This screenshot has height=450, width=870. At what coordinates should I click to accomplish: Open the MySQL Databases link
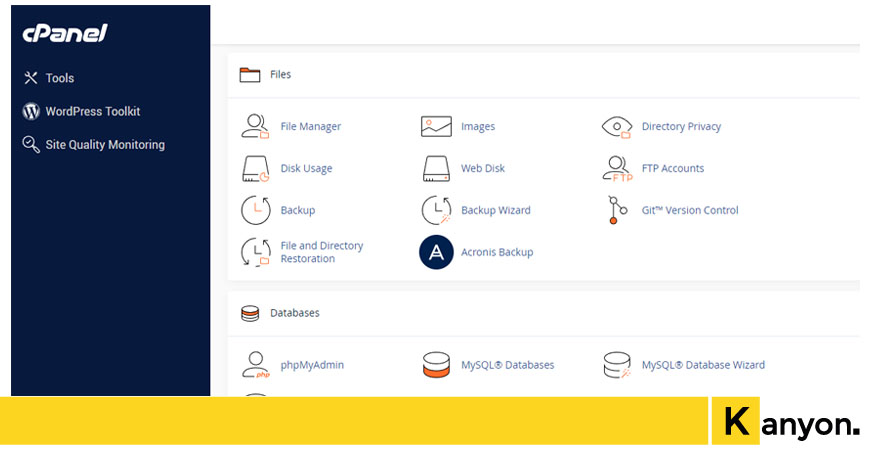point(508,365)
